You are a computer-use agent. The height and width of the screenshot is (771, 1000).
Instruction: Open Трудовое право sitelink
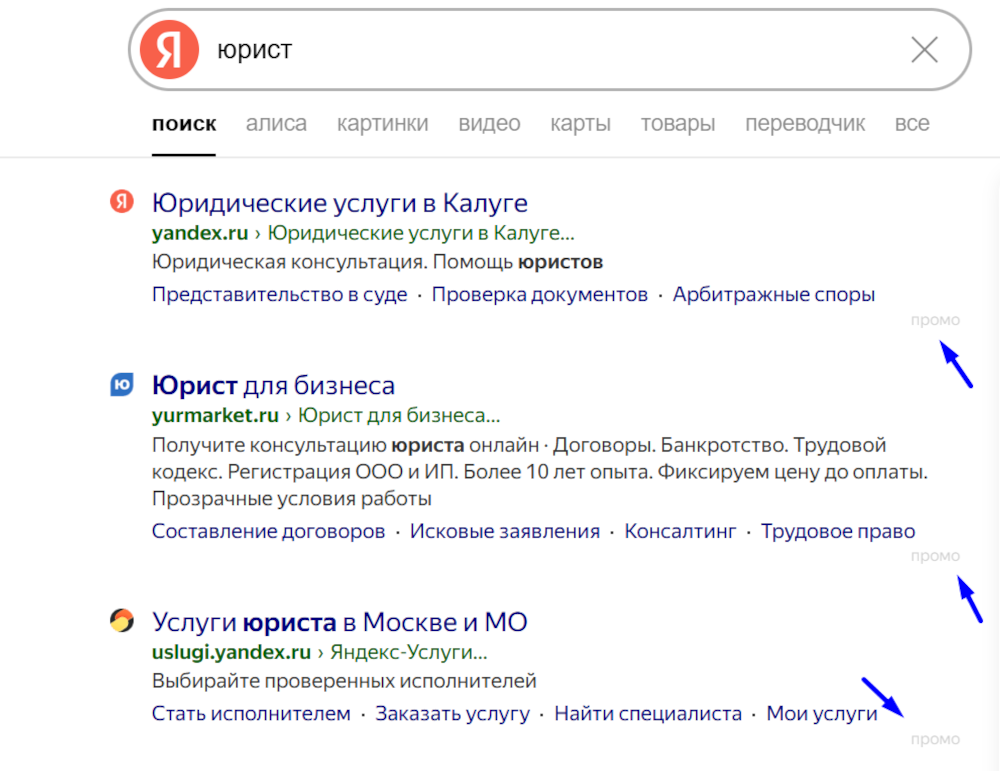tap(838, 531)
